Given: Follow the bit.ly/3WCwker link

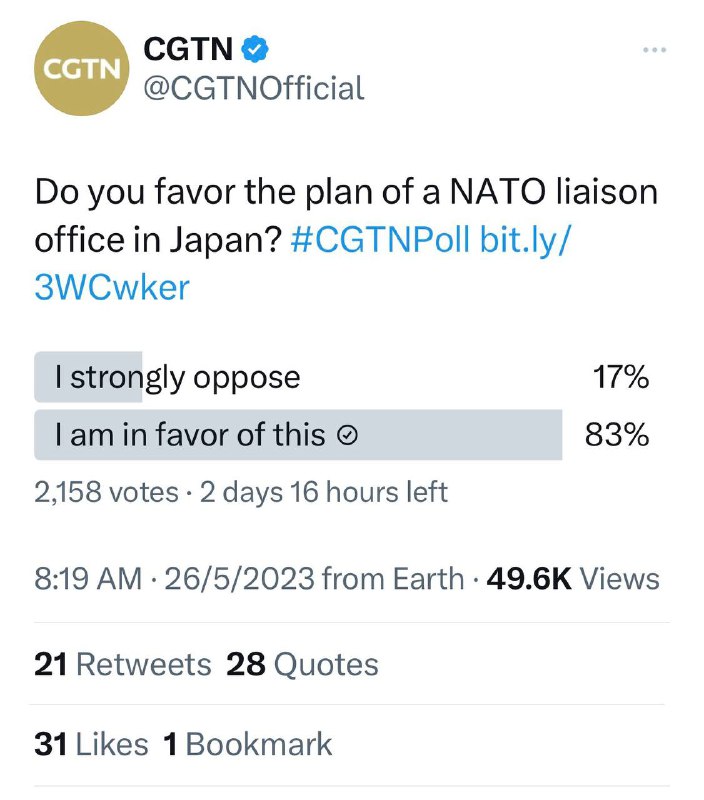Looking at the screenshot, I should coord(110,287).
